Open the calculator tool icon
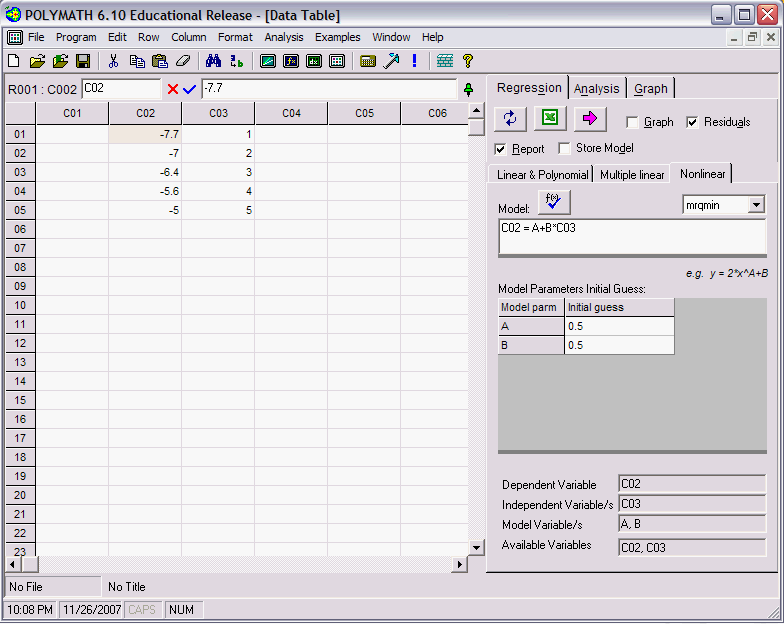Viewport: 784px width, 624px height. (x=368, y=61)
